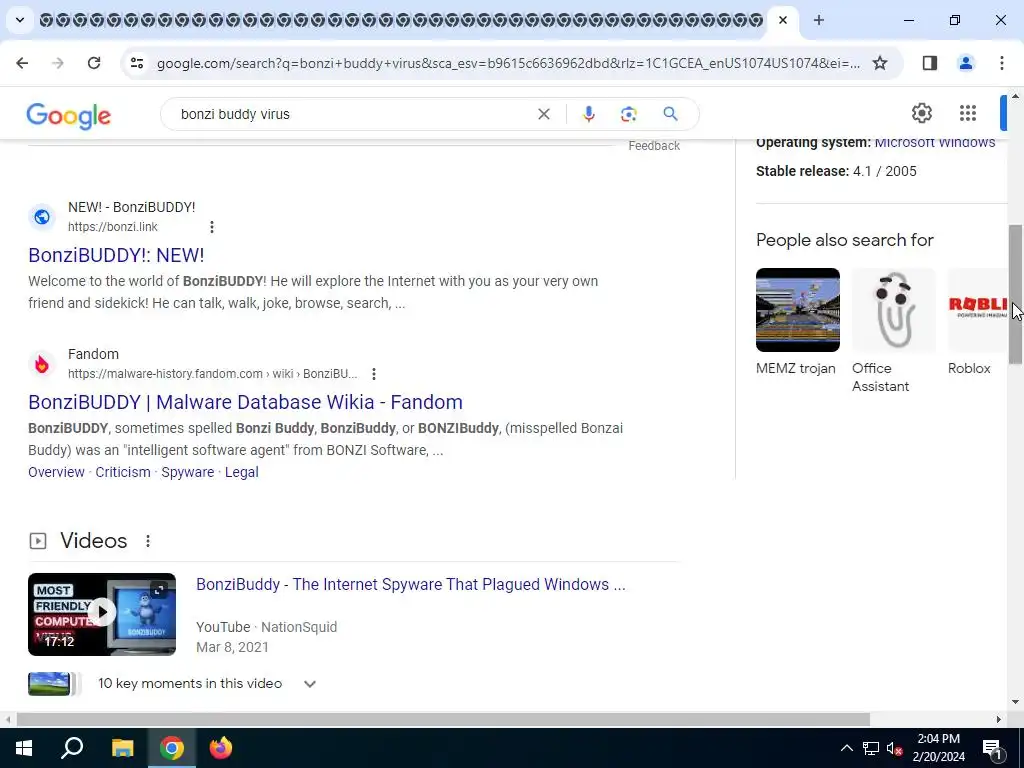This screenshot has height=768, width=1024.
Task: Click the address bar URL
Action: (508, 63)
